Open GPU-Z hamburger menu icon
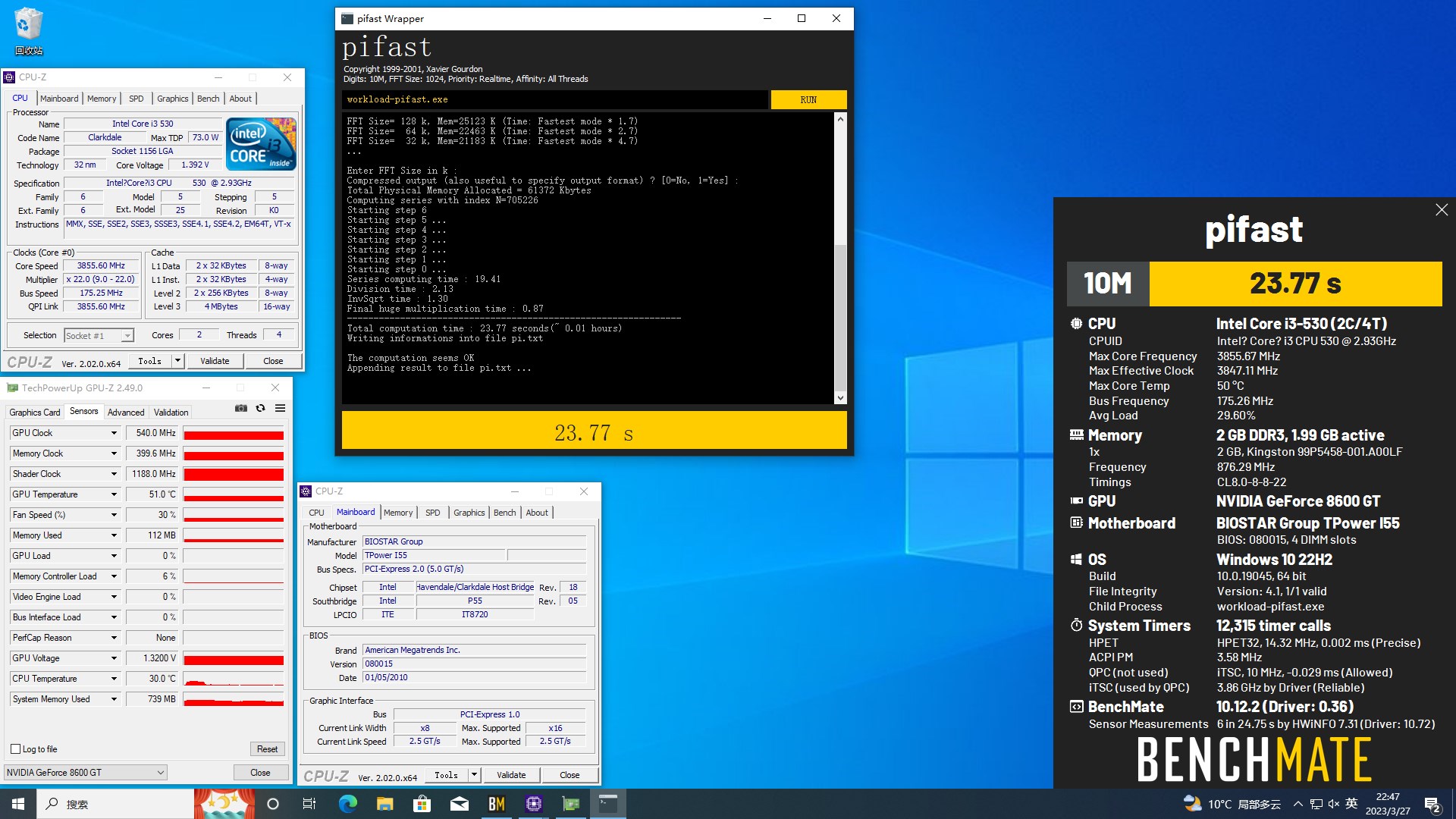This screenshot has width=1456, height=819. click(280, 408)
